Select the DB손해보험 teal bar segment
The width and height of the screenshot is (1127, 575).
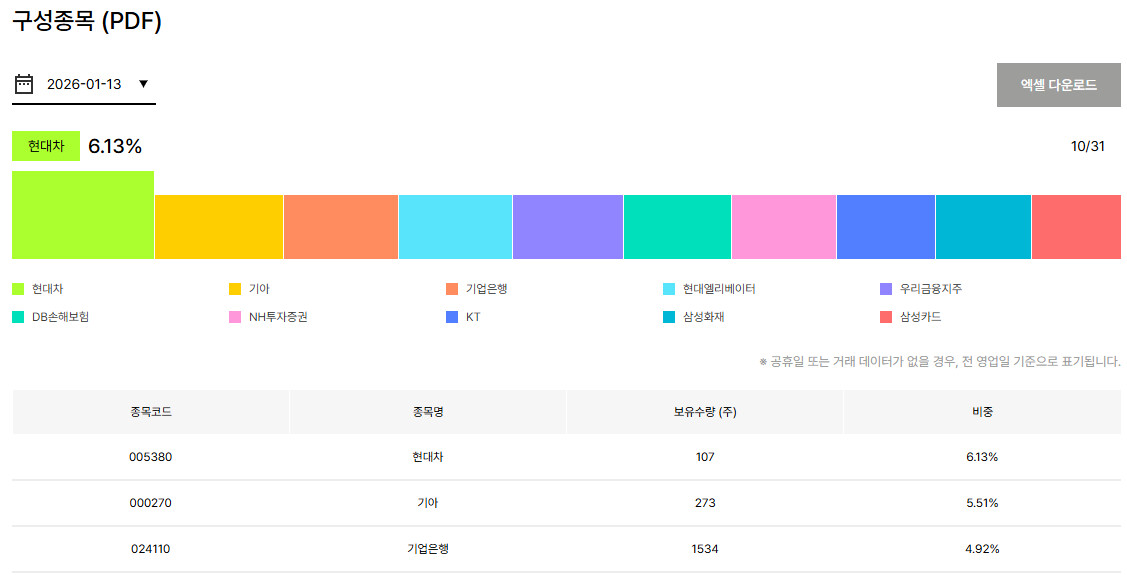pyautogui.click(x=677, y=226)
